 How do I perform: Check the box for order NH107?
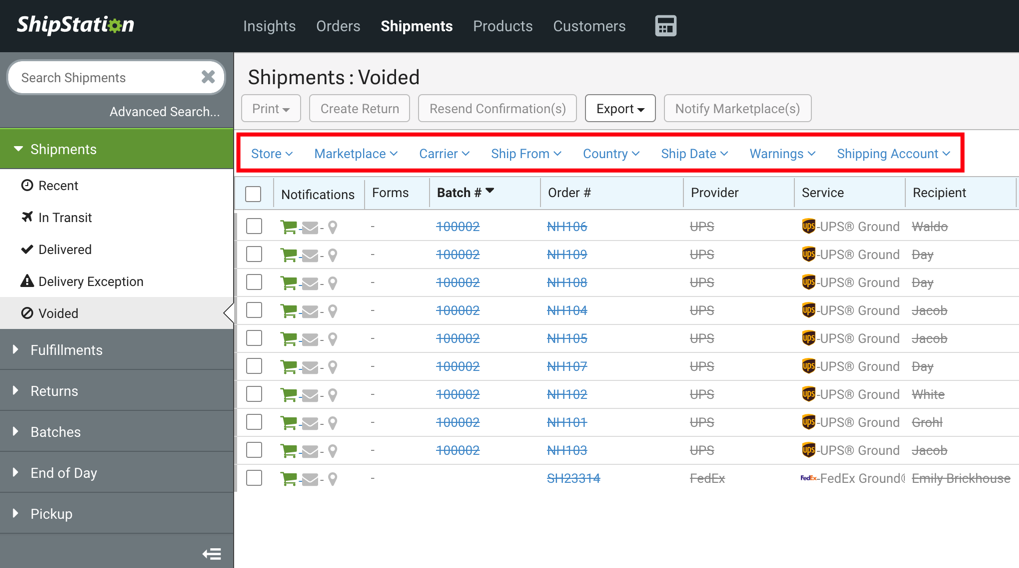pyautogui.click(x=254, y=366)
